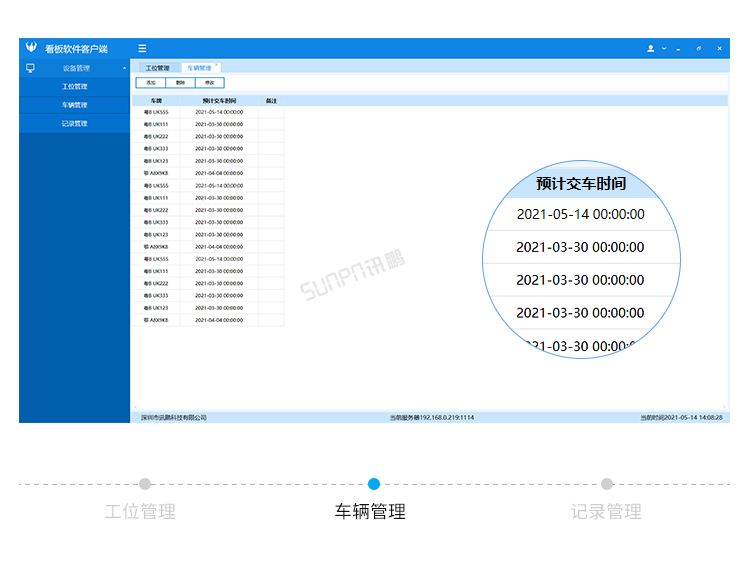Click the restore window icon
Screen dimensions: 750x568
(x=699, y=48)
